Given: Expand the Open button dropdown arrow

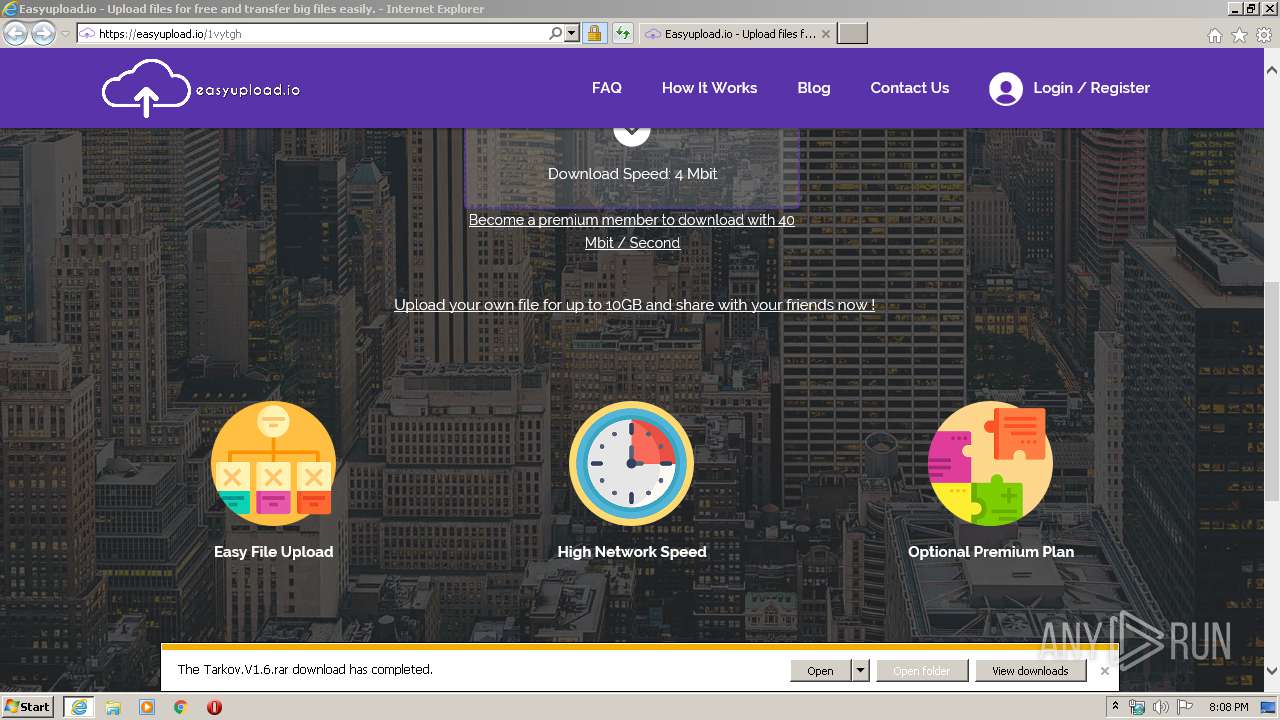Looking at the screenshot, I should click(860, 671).
